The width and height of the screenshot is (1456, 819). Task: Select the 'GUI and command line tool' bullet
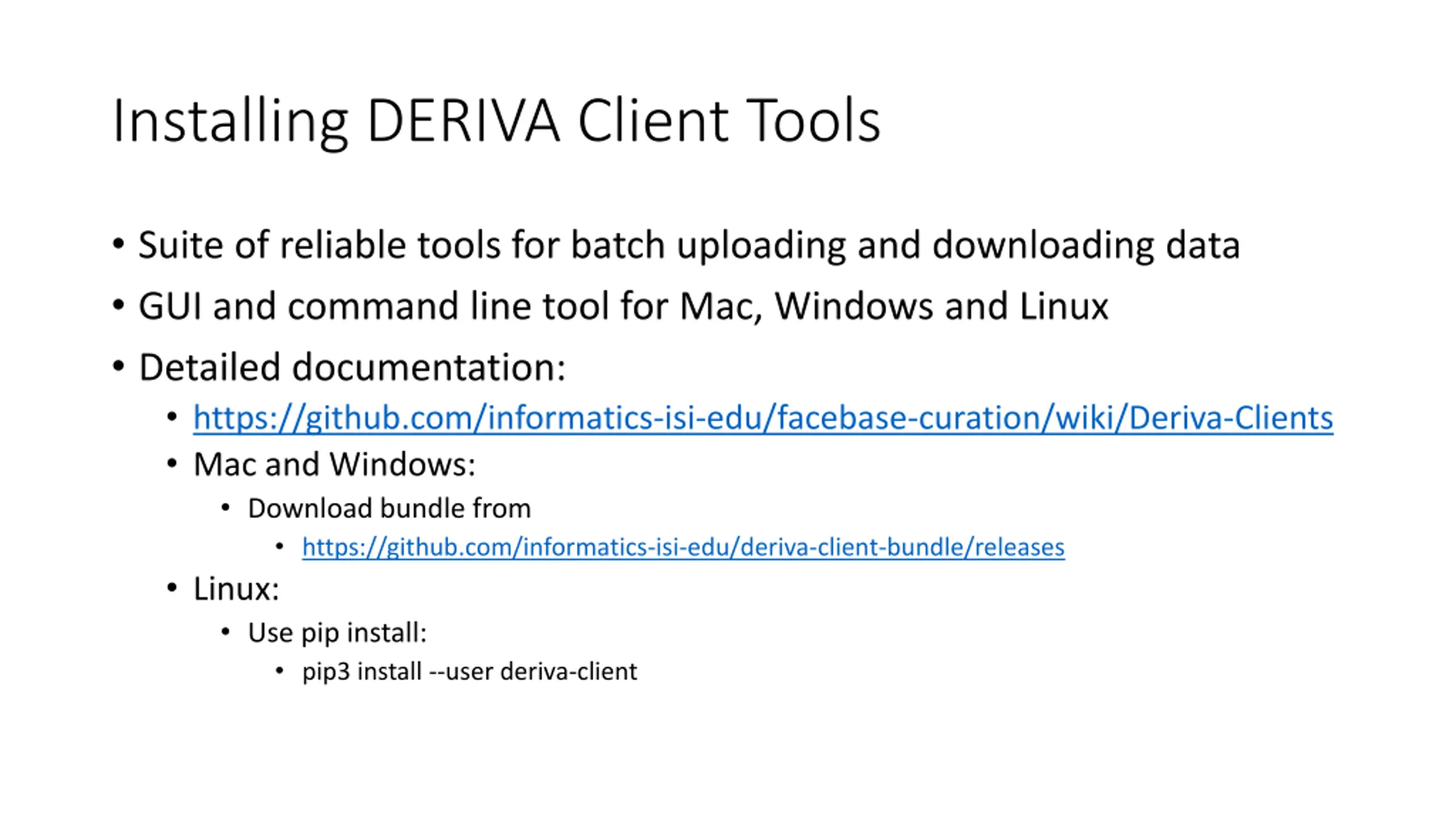[x=623, y=306]
